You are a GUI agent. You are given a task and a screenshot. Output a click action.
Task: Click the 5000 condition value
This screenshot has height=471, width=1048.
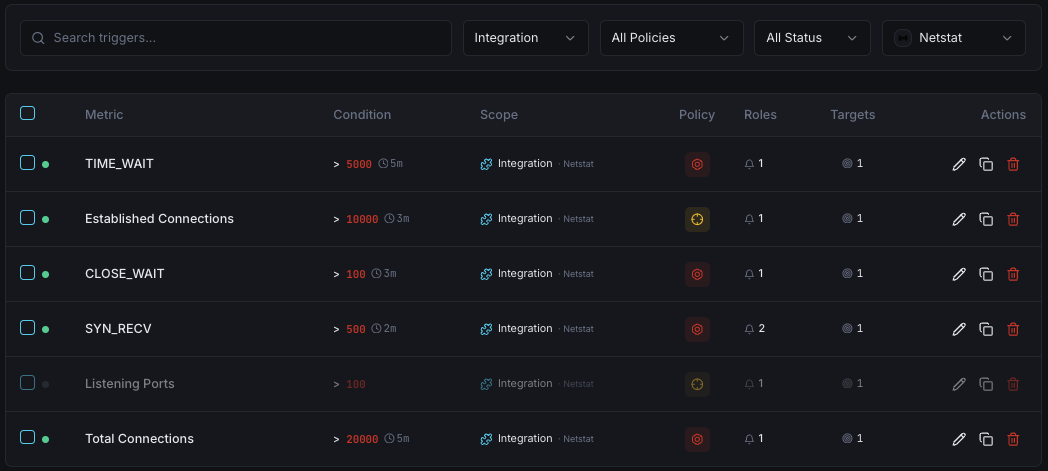coord(359,164)
